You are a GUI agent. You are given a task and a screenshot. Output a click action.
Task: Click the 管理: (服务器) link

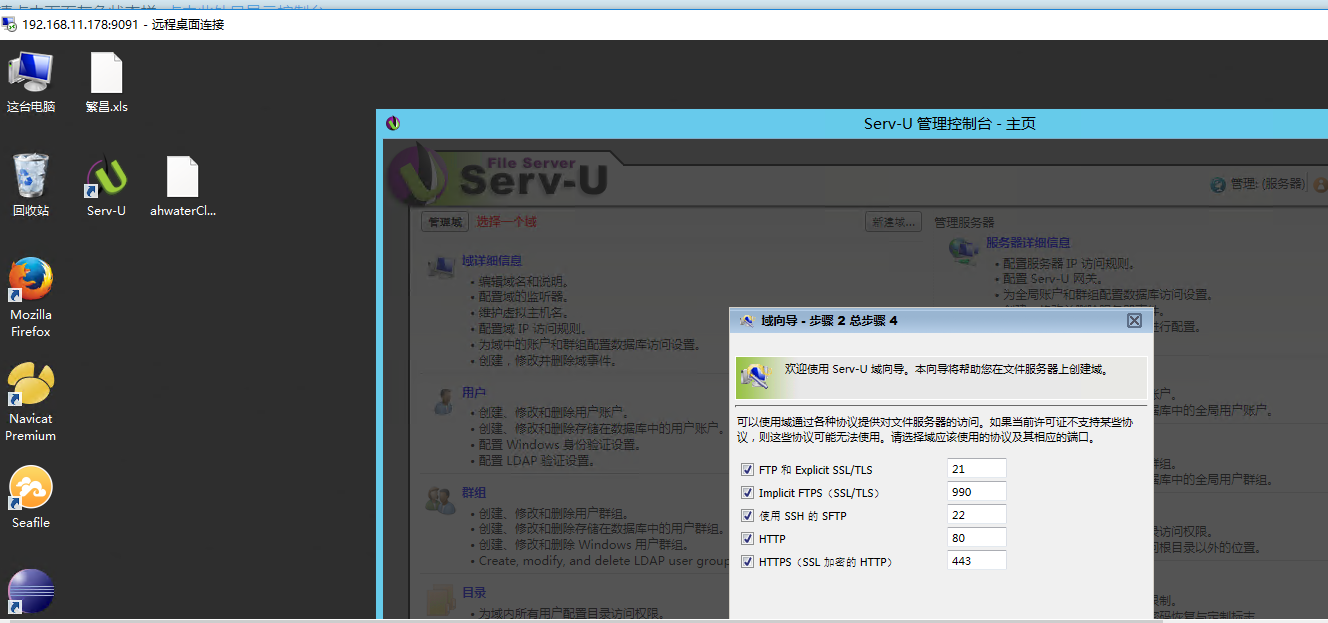1267,184
